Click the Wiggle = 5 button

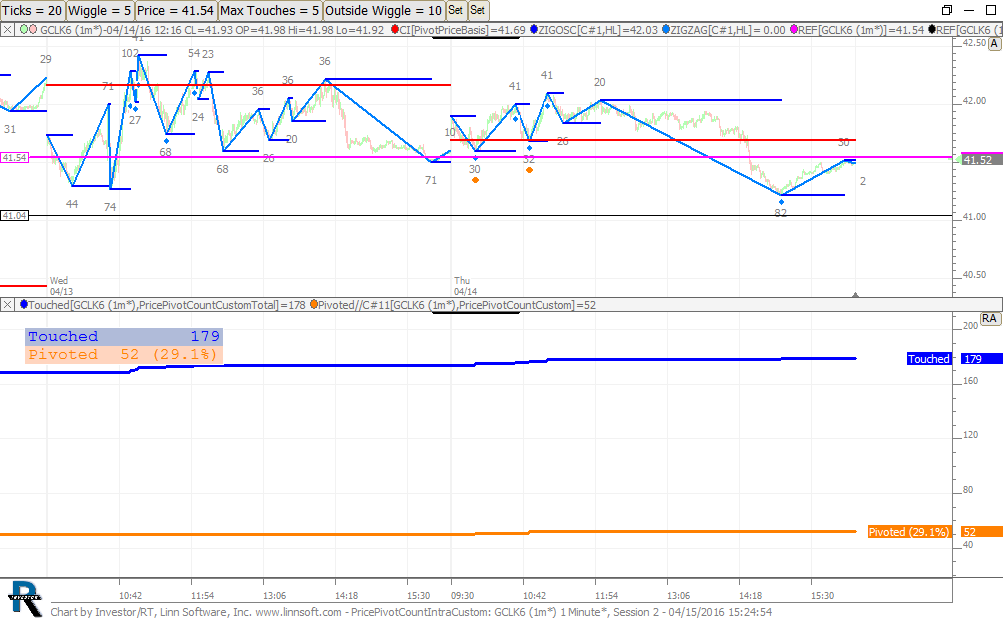coord(100,10)
